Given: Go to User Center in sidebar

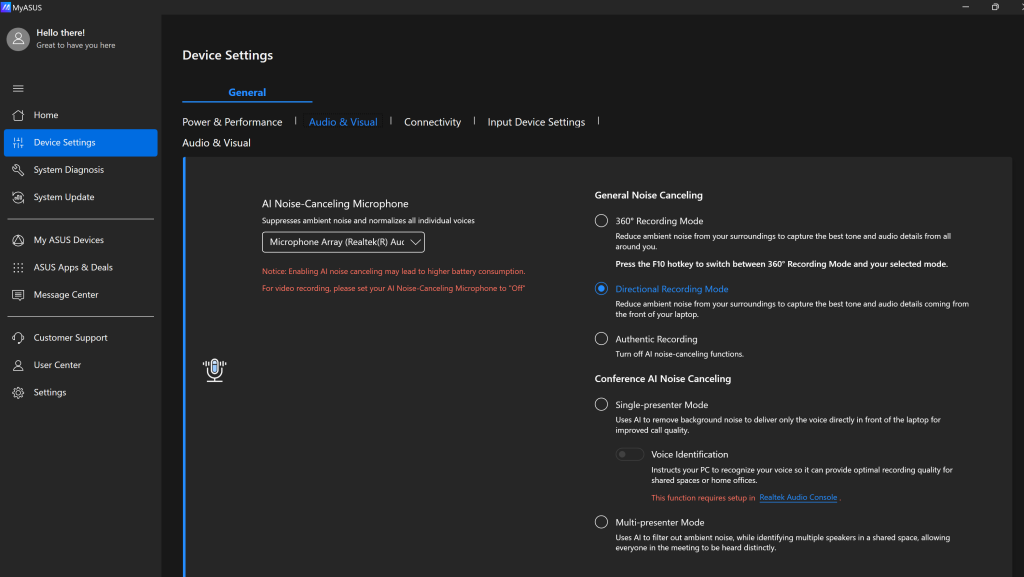Looking at the screenshot, I should click(x=57, y=365).
